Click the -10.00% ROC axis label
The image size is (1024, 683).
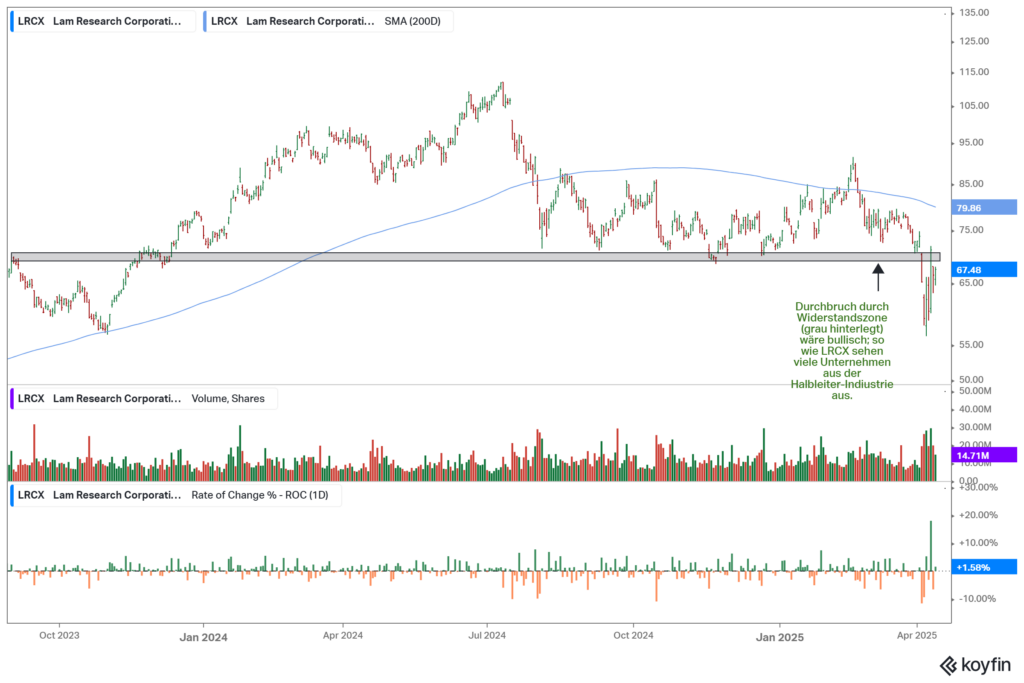pyautogui.click(x=977, y=599)
